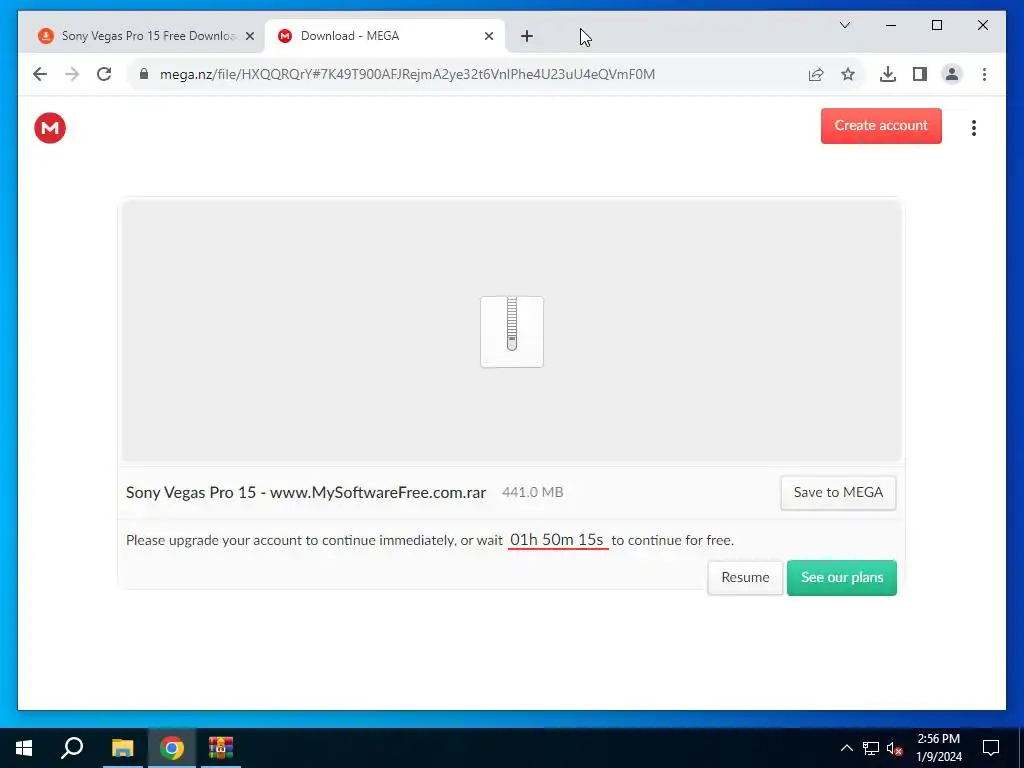Reload the current page
Image resolution: width=1024 pixels, height=768 pixels.
[104, 74]
